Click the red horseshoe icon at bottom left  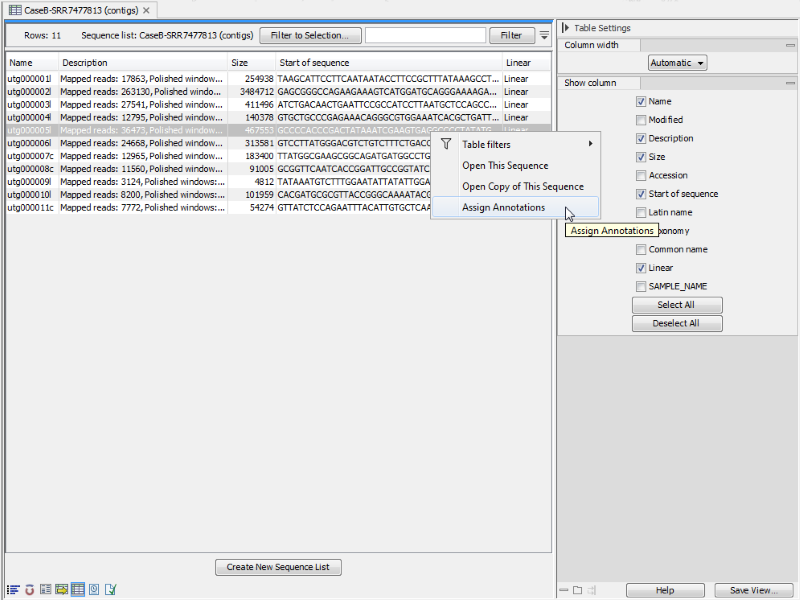point(29,590)
